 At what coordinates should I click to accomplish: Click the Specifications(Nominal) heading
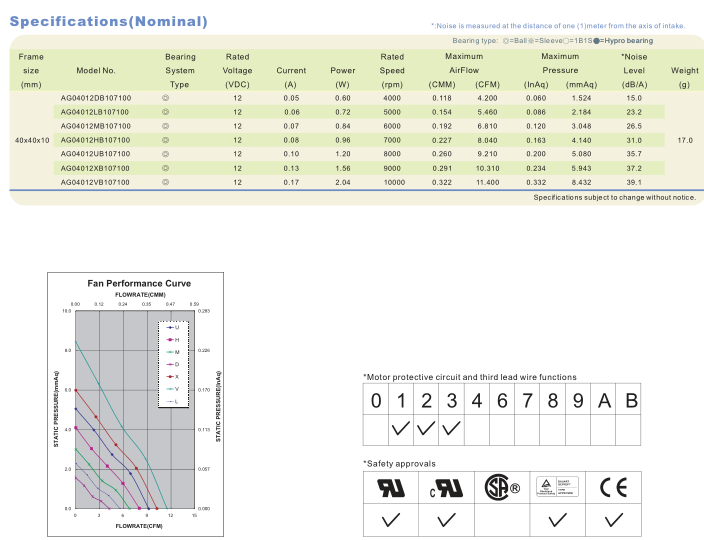[x=109, y=22]
